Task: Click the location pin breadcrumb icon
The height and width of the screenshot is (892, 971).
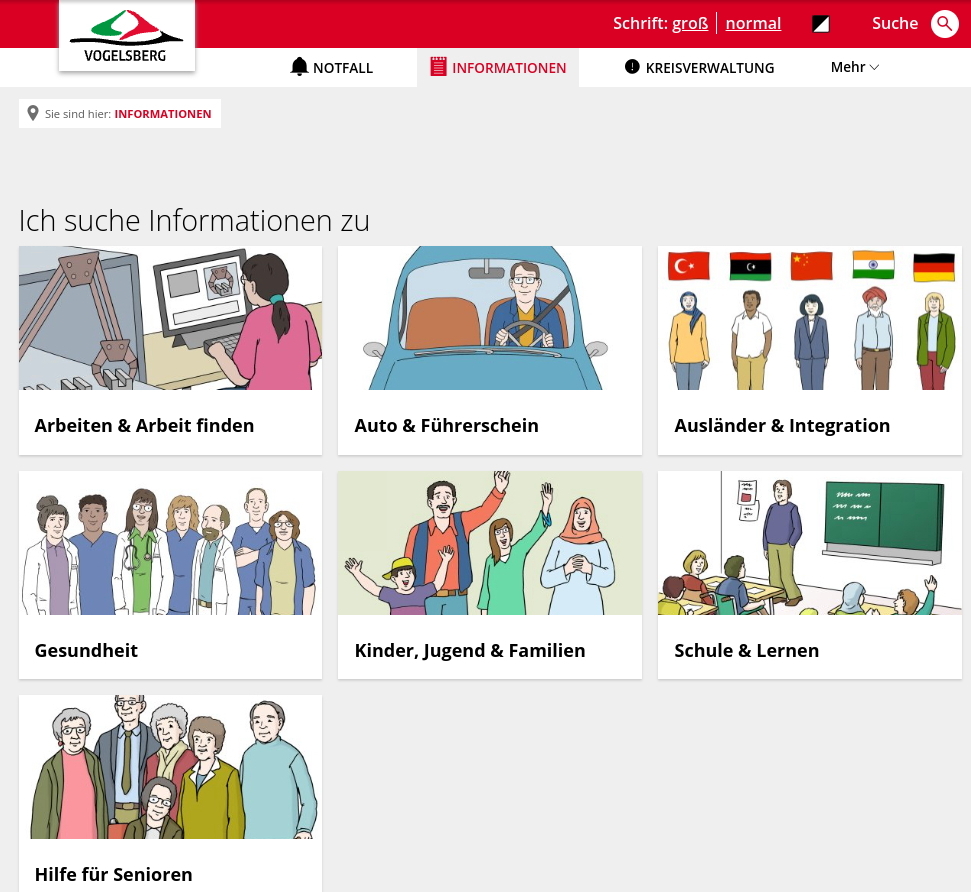Action: pyautogui.click(x=33, y=114)
